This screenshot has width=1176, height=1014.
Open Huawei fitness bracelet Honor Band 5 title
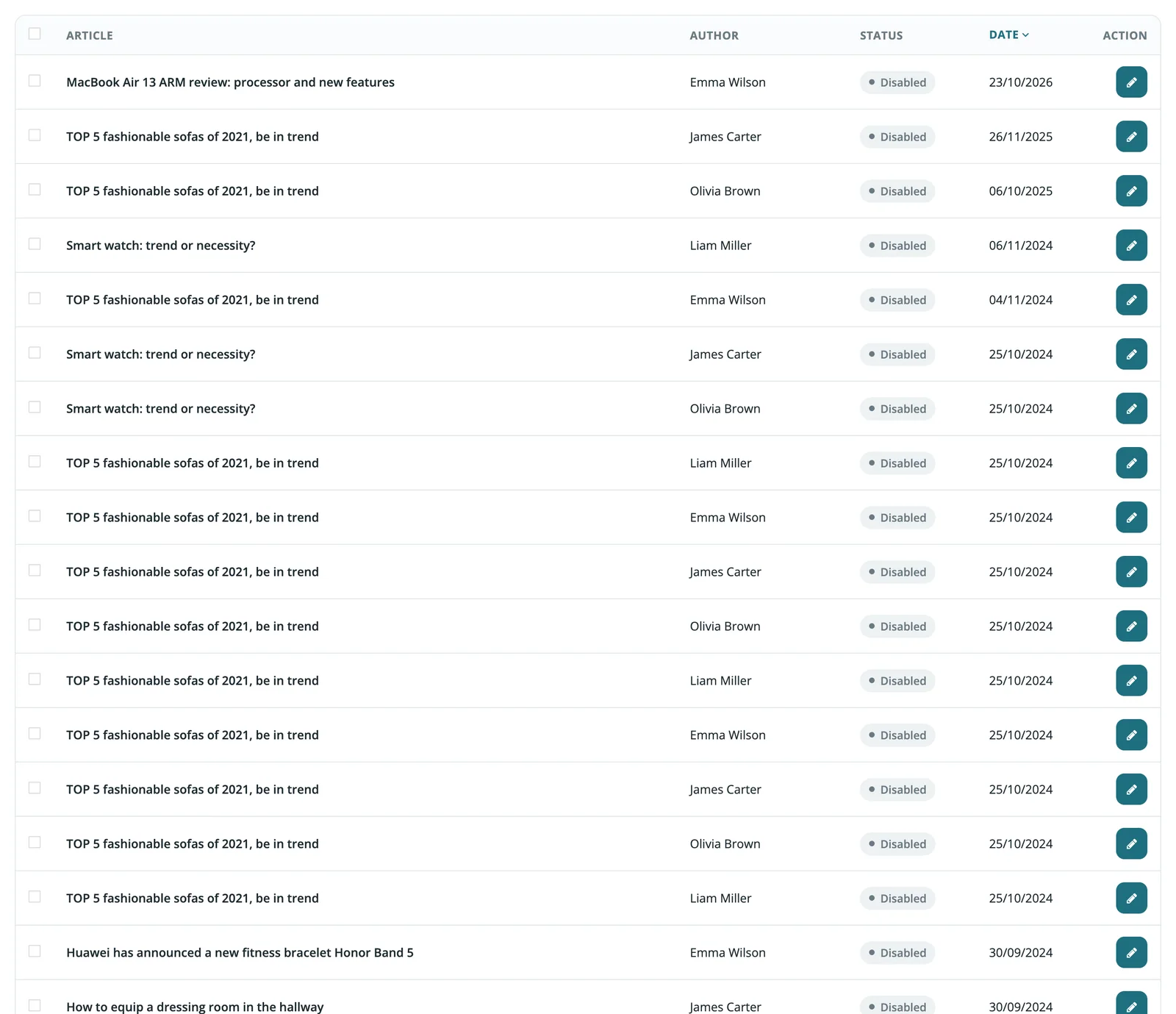coord(240,953)
